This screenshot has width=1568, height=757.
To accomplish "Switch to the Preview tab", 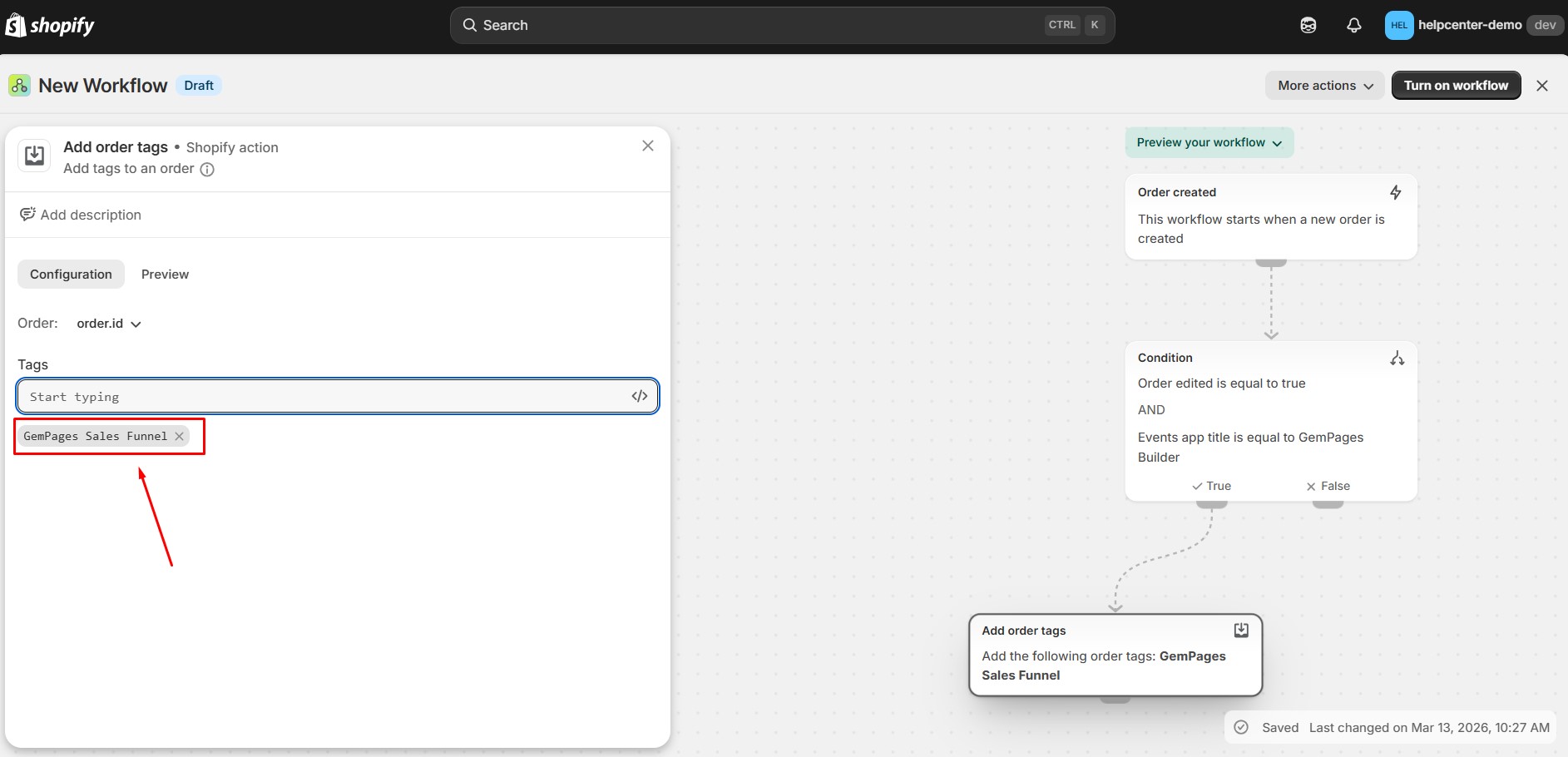I will click(x=165, y=275).
